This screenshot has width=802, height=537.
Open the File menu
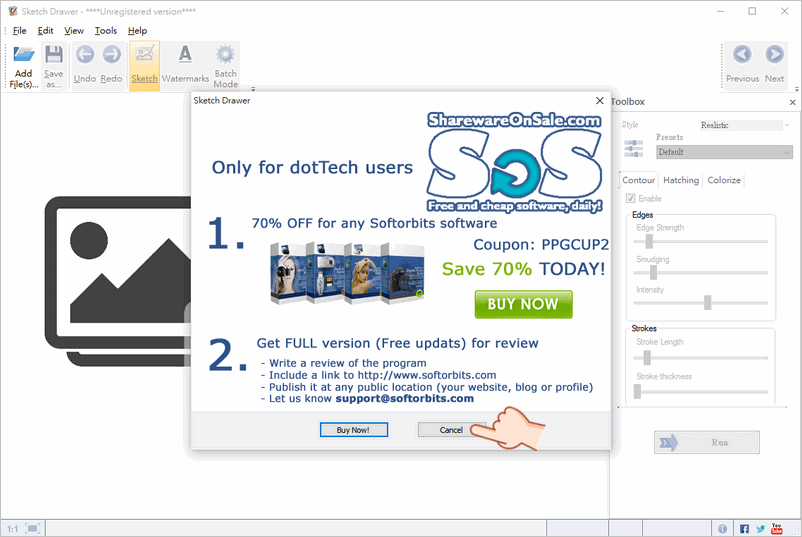point(19,31)
